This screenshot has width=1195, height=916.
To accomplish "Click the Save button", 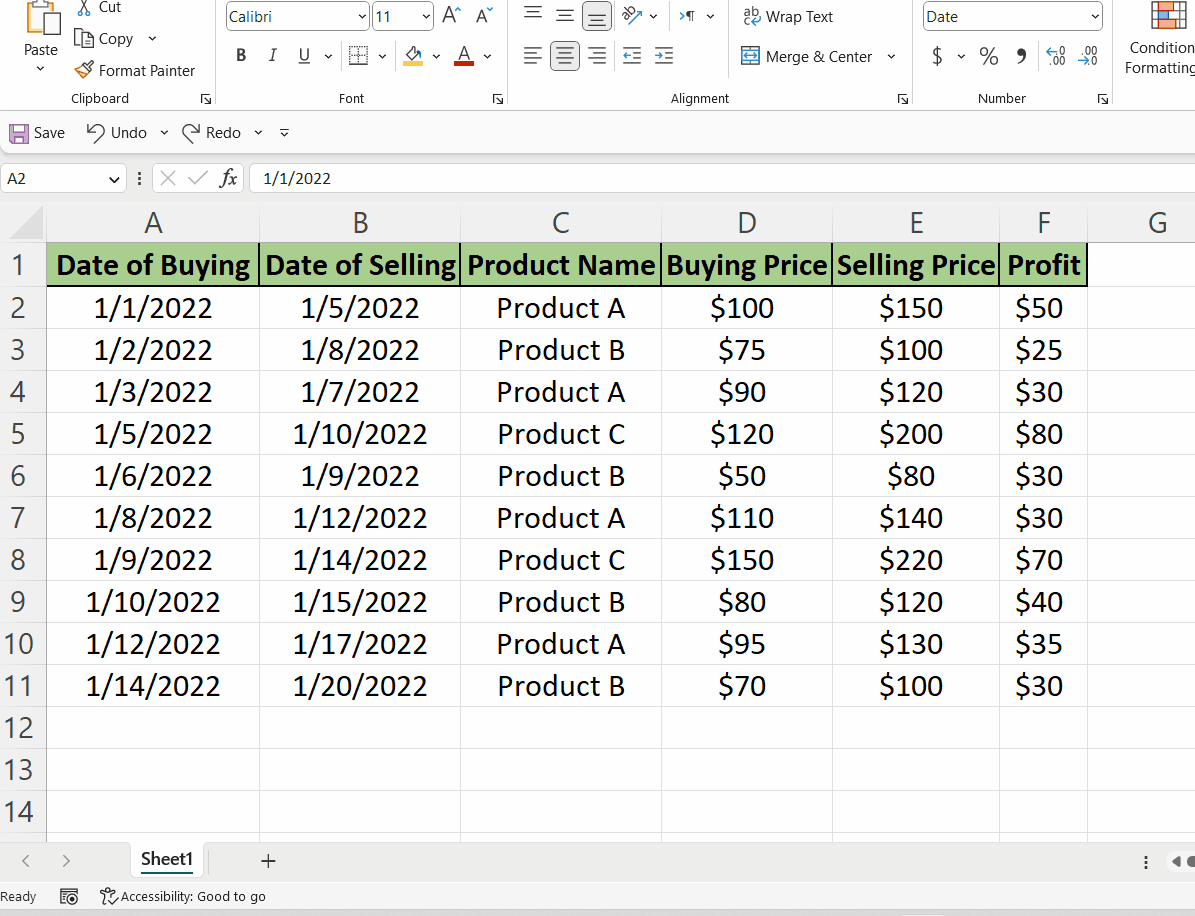I will 36,132.
